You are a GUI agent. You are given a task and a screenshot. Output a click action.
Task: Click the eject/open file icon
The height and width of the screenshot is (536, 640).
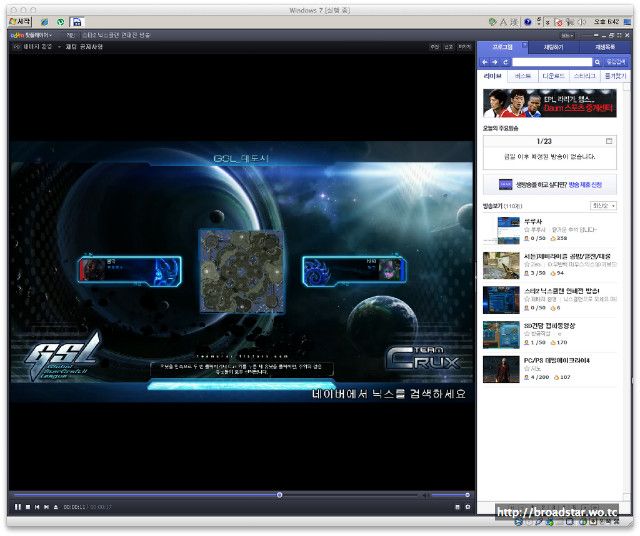pyautogui.click(x=56, y=507)
